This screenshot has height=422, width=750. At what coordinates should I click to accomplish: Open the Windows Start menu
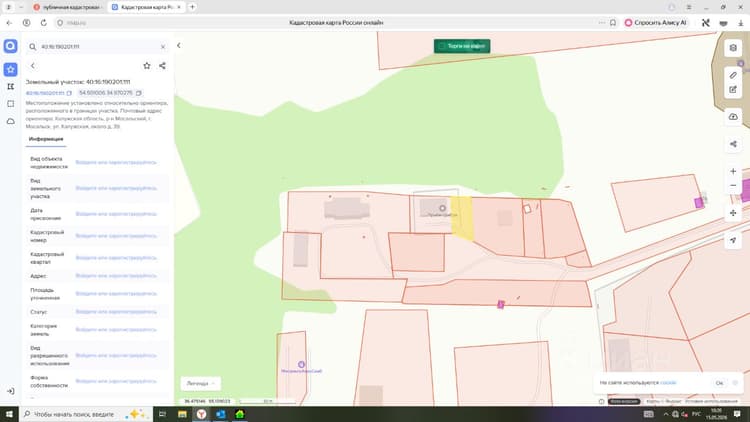coord(9,414)
